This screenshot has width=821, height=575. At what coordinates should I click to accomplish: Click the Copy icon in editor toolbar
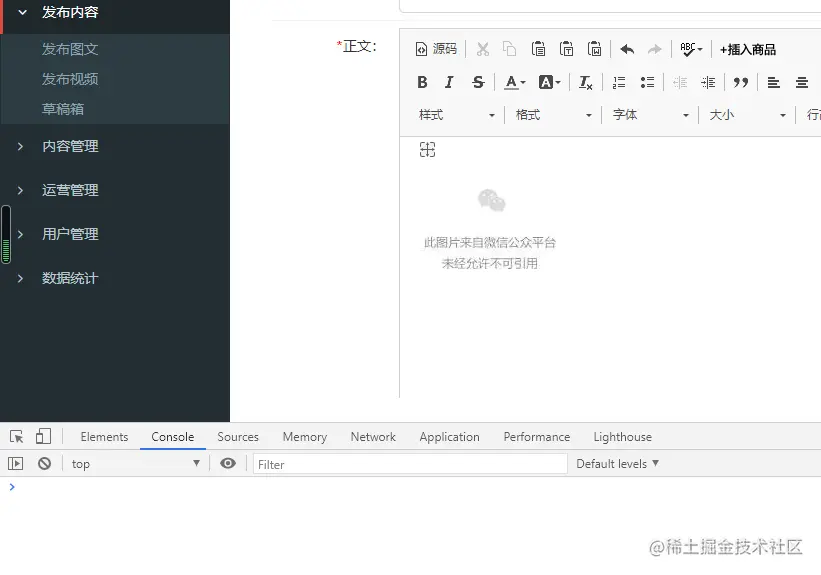pyautogui.click(x=509, y=49)
